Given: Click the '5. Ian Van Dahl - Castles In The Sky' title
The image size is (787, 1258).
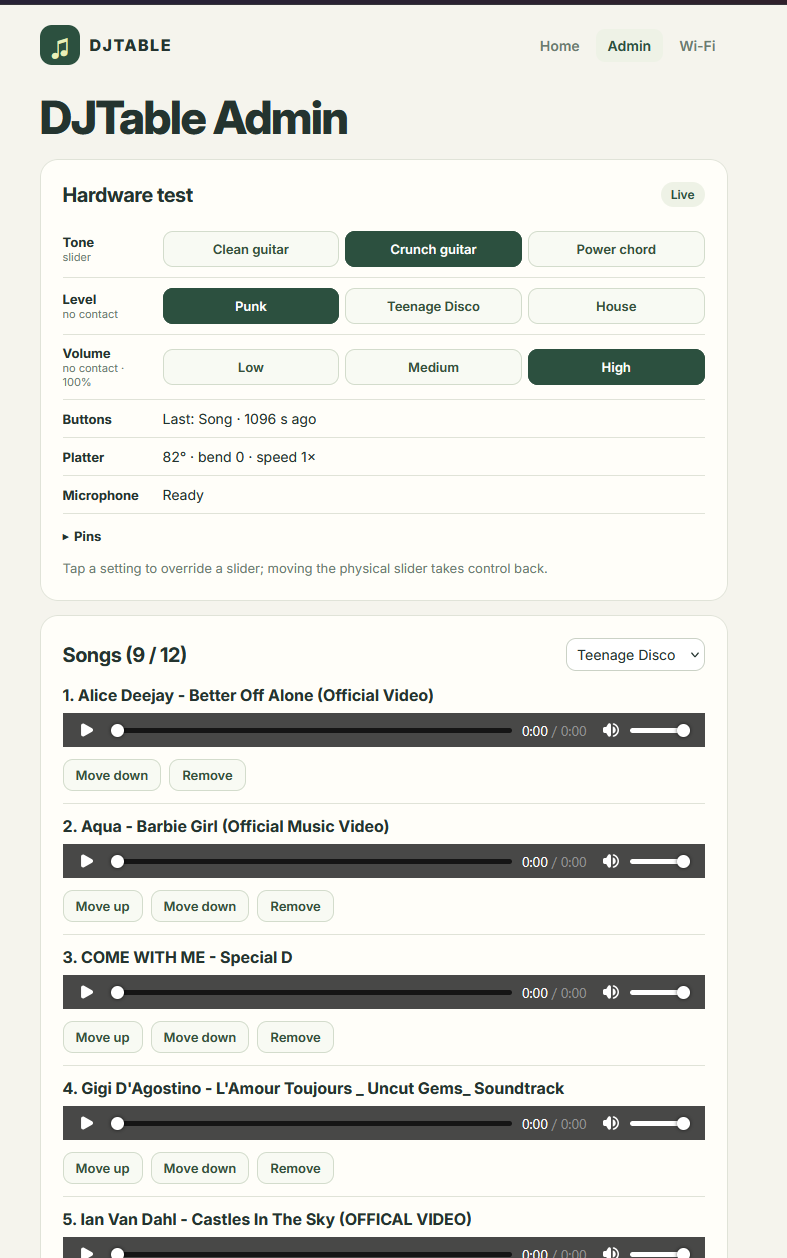Looking at the screenshot, I should 267,1219.
